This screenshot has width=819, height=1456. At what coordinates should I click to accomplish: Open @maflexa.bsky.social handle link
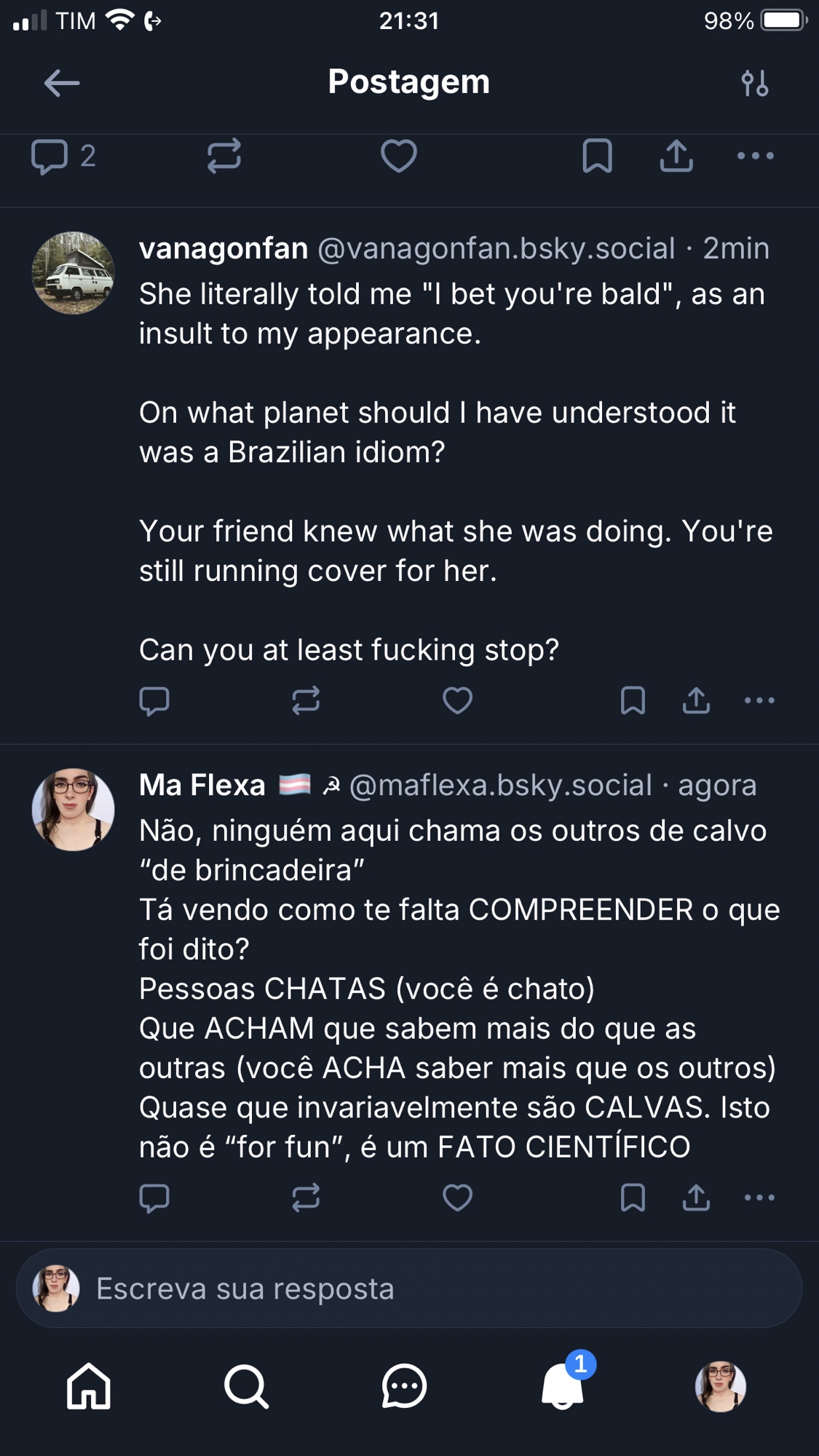click(500, 786)
